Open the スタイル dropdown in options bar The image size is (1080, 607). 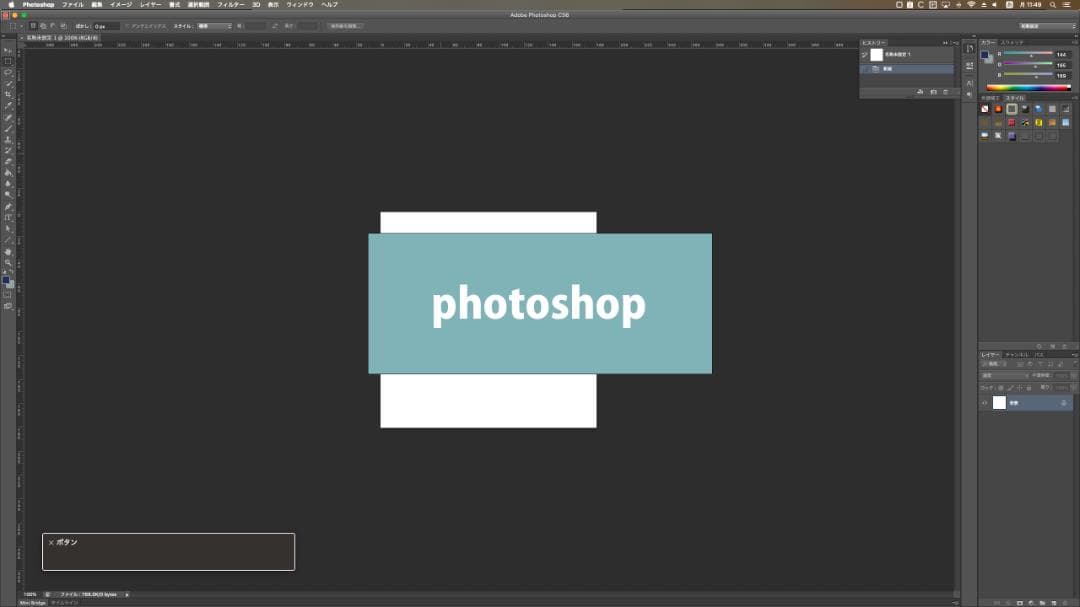(x=214, y=26)
